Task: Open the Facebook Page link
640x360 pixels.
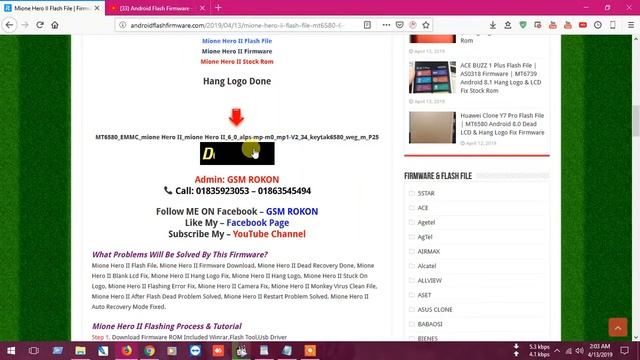Action: tap(258, 222)
